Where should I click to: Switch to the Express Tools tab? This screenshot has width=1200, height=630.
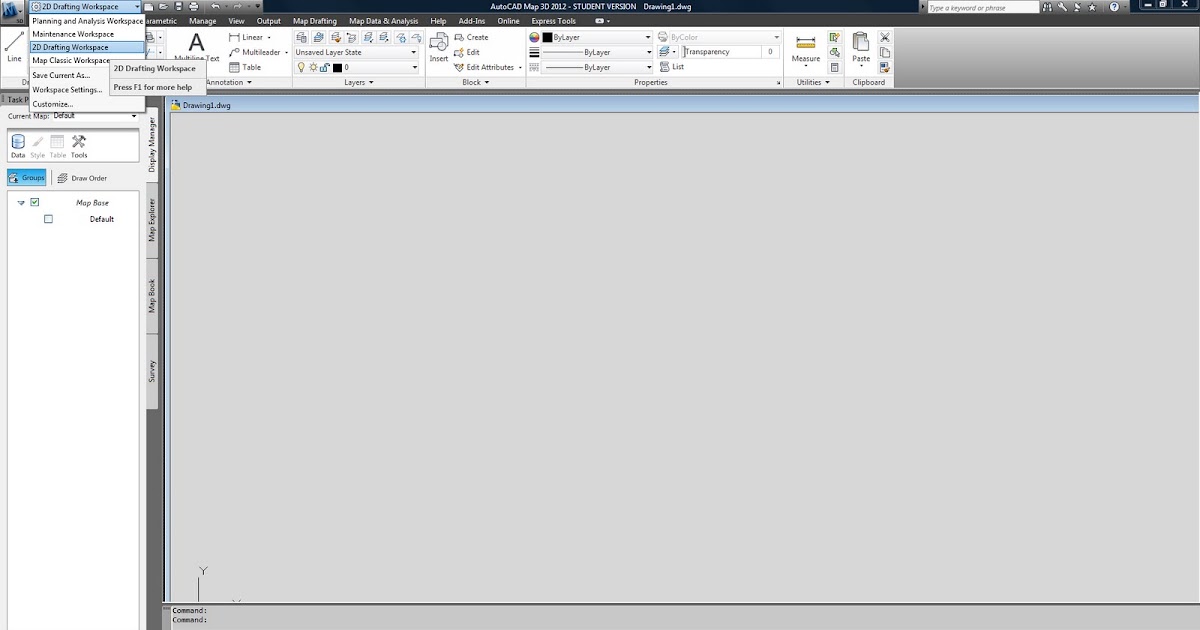(x=553, y=21)
